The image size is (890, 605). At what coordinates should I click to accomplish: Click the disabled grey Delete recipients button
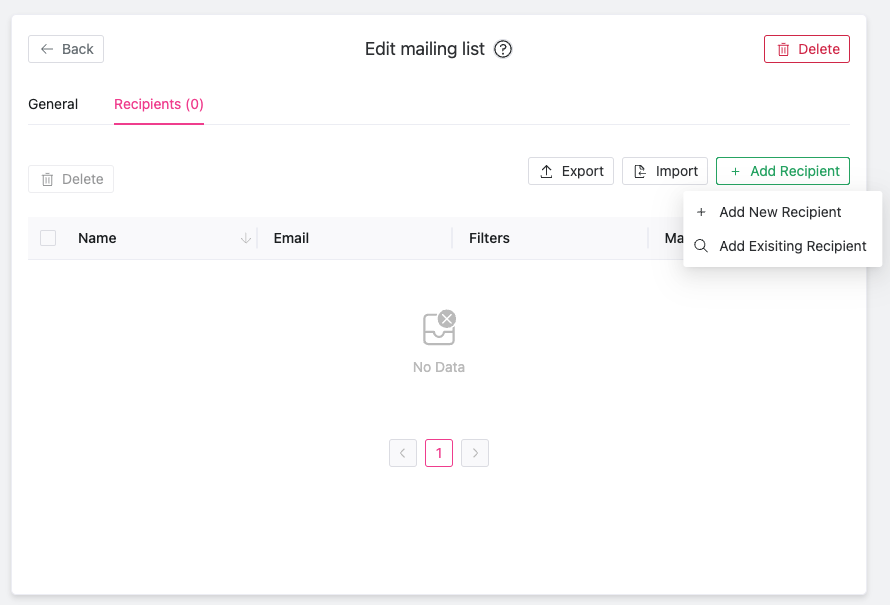tap(71, 179)
